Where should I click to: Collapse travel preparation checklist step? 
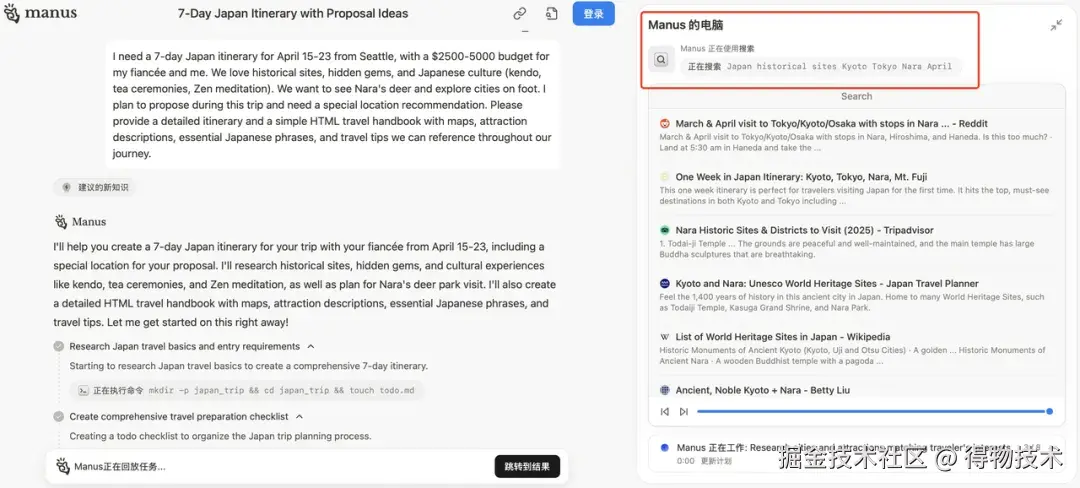click(299, 417)
